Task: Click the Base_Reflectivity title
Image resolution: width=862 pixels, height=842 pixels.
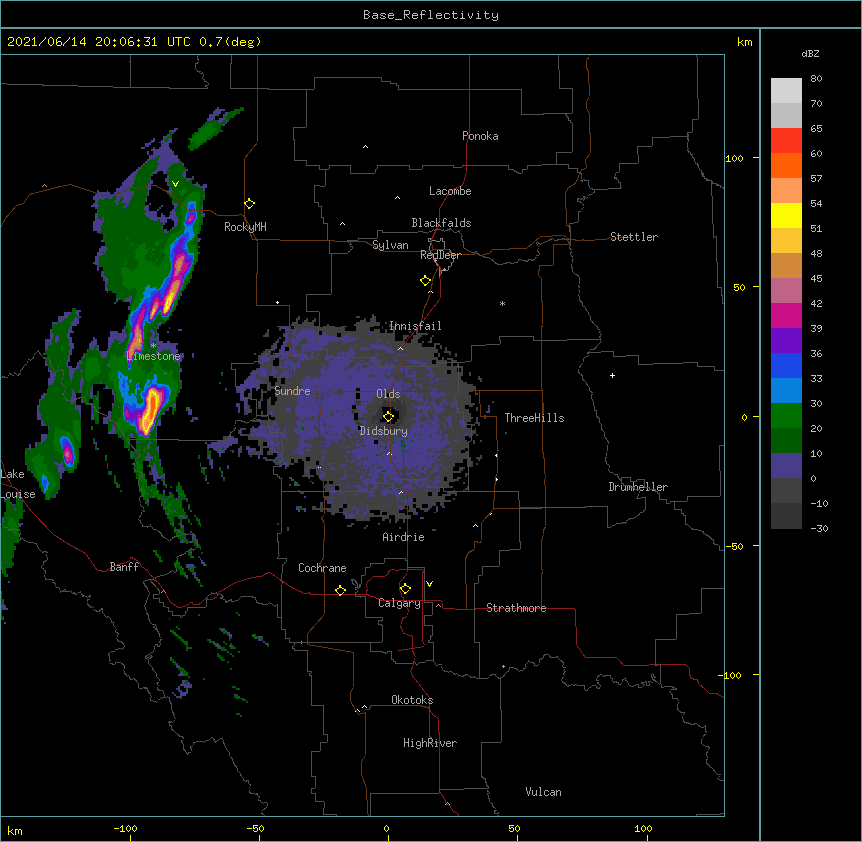Action: [431, 15]
